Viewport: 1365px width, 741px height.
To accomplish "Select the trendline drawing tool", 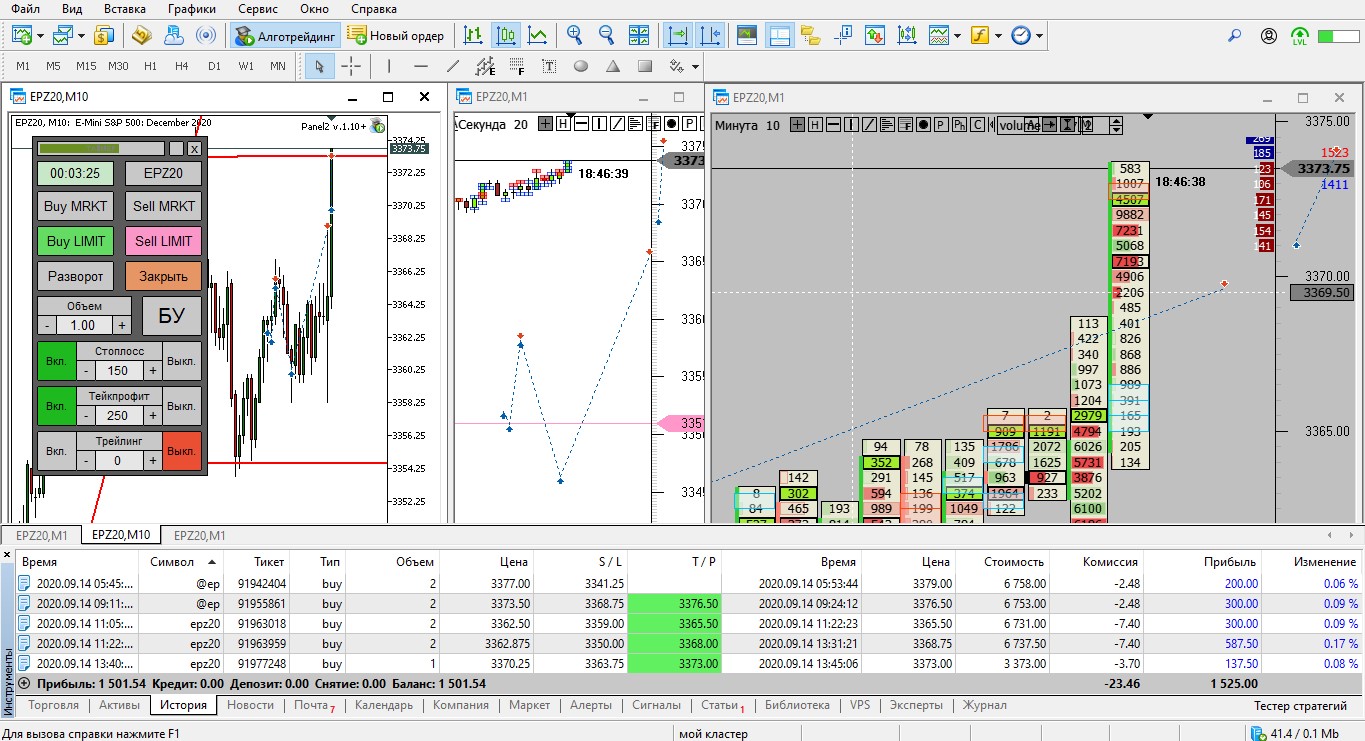I will coord(452,67).
